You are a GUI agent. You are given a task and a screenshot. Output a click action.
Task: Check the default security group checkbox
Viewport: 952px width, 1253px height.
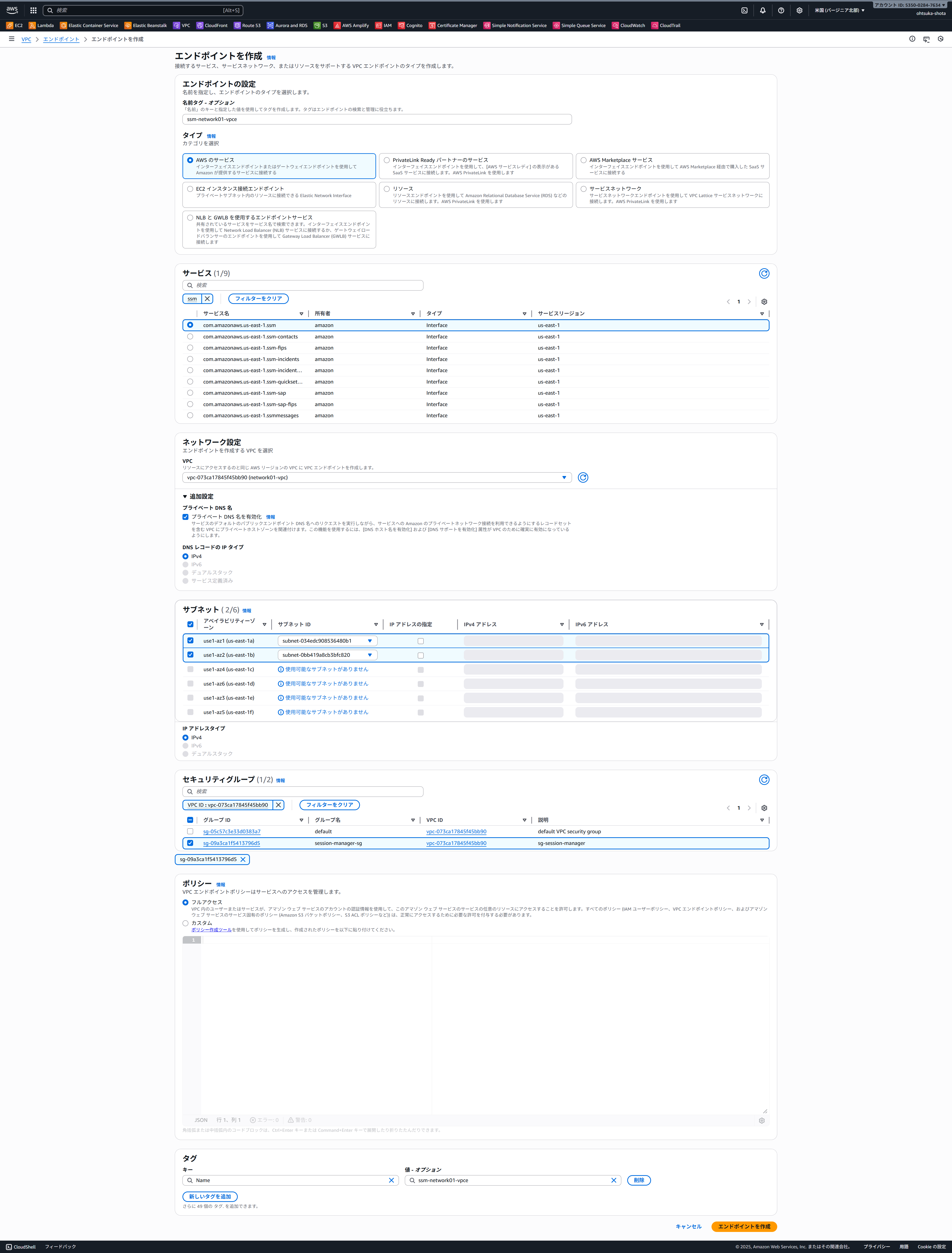tap(190, 831)
